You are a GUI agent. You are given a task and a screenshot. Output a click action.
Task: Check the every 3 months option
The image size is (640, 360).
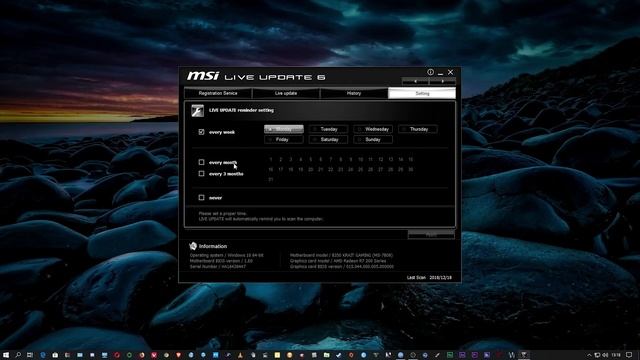pyautogui.click(x=201, y=173)
